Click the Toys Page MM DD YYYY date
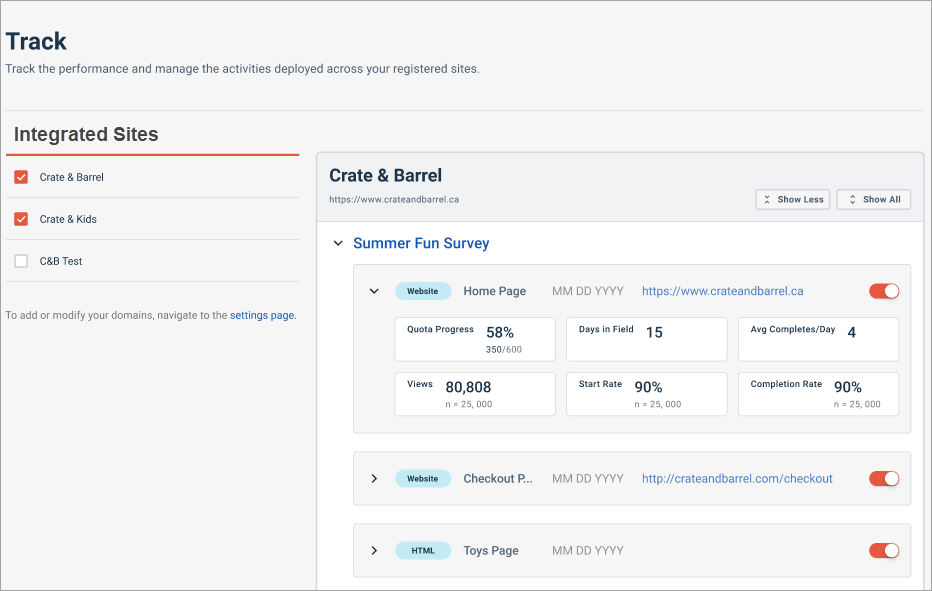The width and height of the screenshot is (932, 591). pos(588,551)
